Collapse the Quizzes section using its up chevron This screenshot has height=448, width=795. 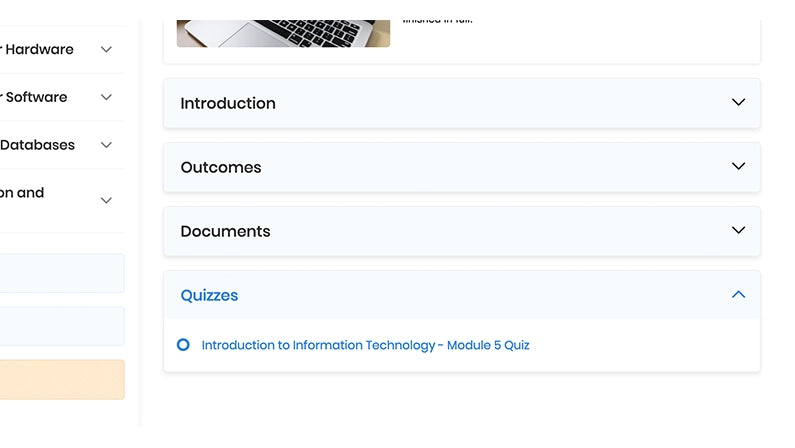point(738,295)
